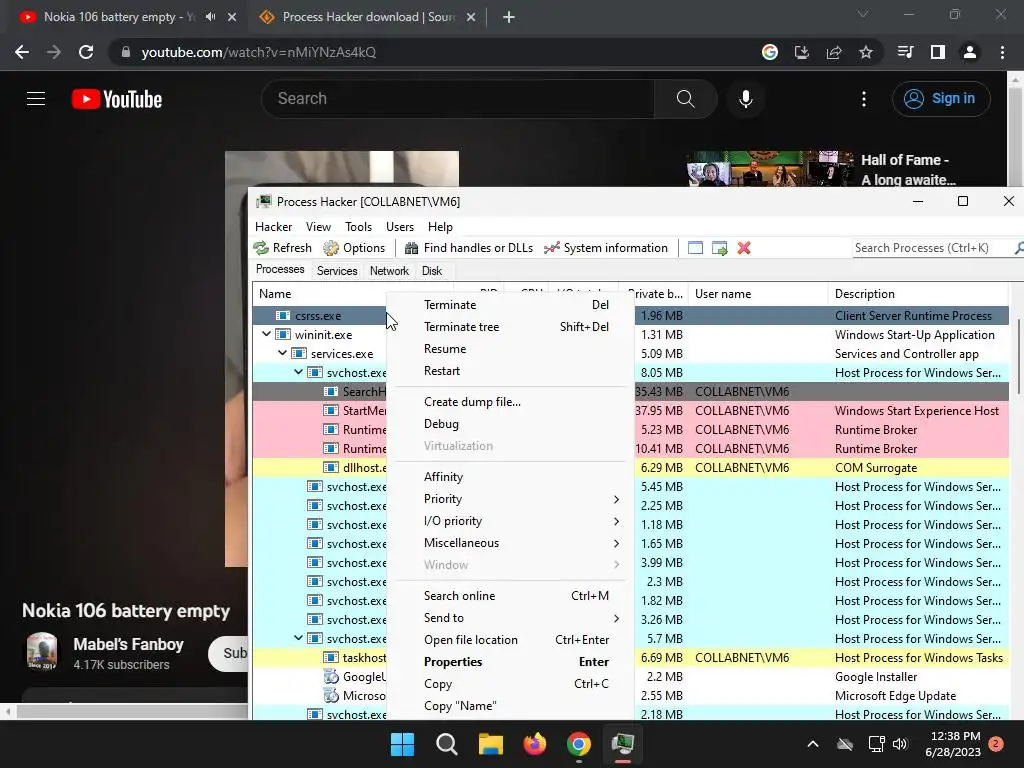Choose Debug in the context menu

[x=511, y=424]
